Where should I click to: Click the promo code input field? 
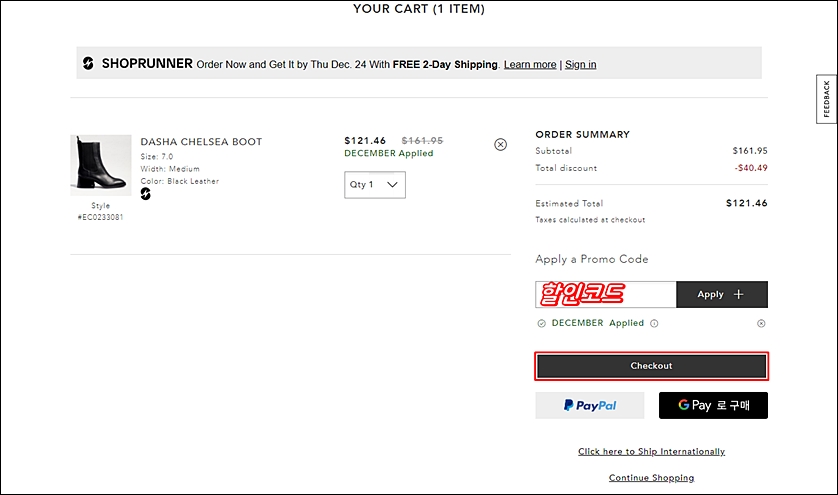point(606,295)
